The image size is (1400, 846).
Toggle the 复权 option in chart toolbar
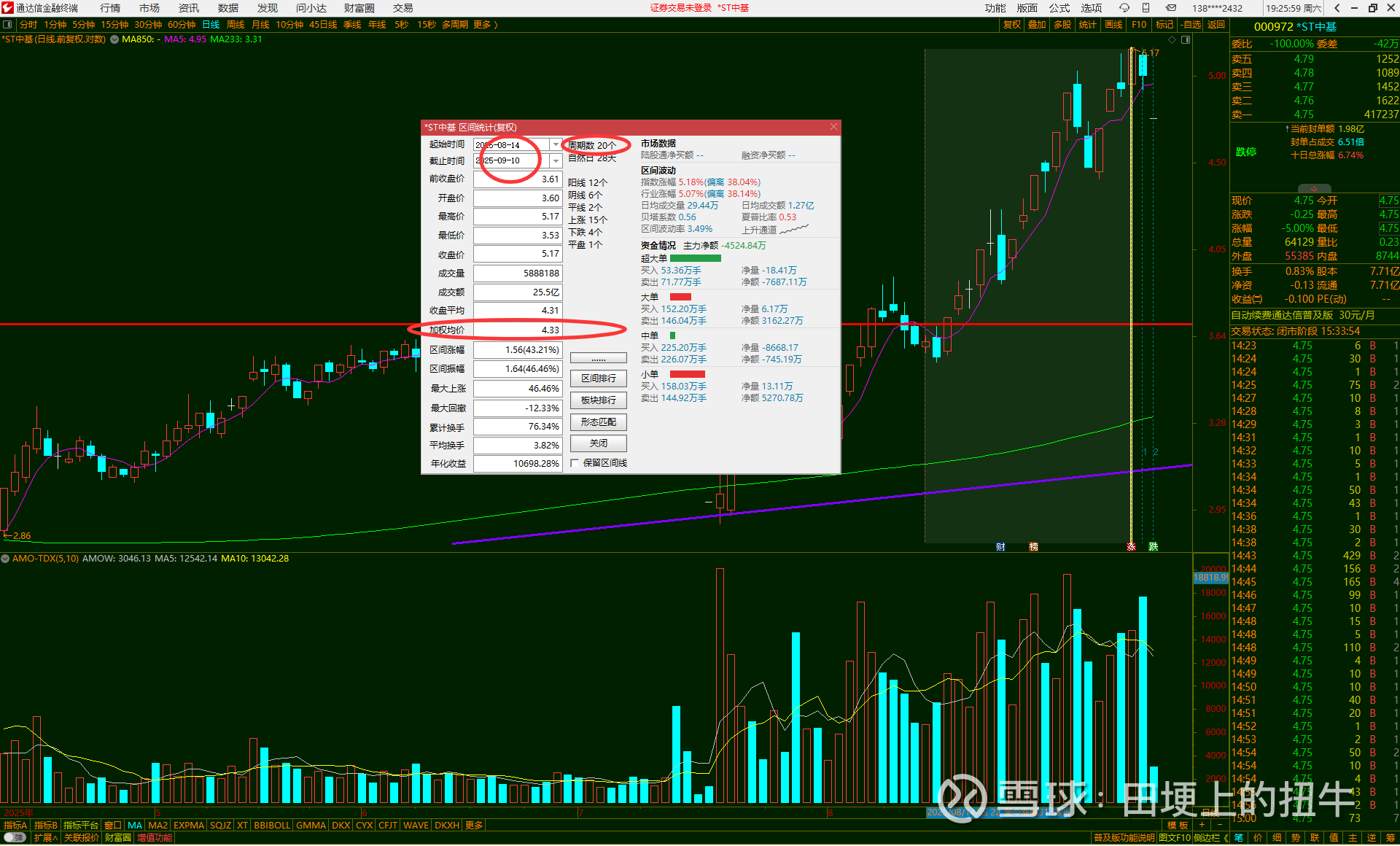1012,25
